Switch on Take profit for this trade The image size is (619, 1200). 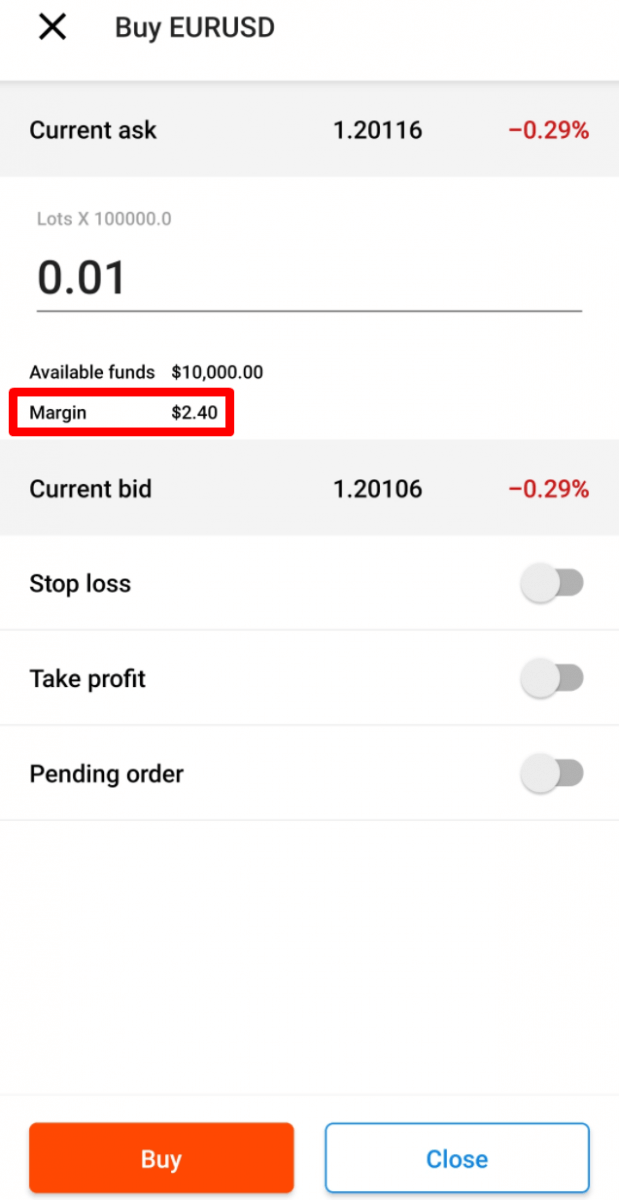(x=552, y=677)
